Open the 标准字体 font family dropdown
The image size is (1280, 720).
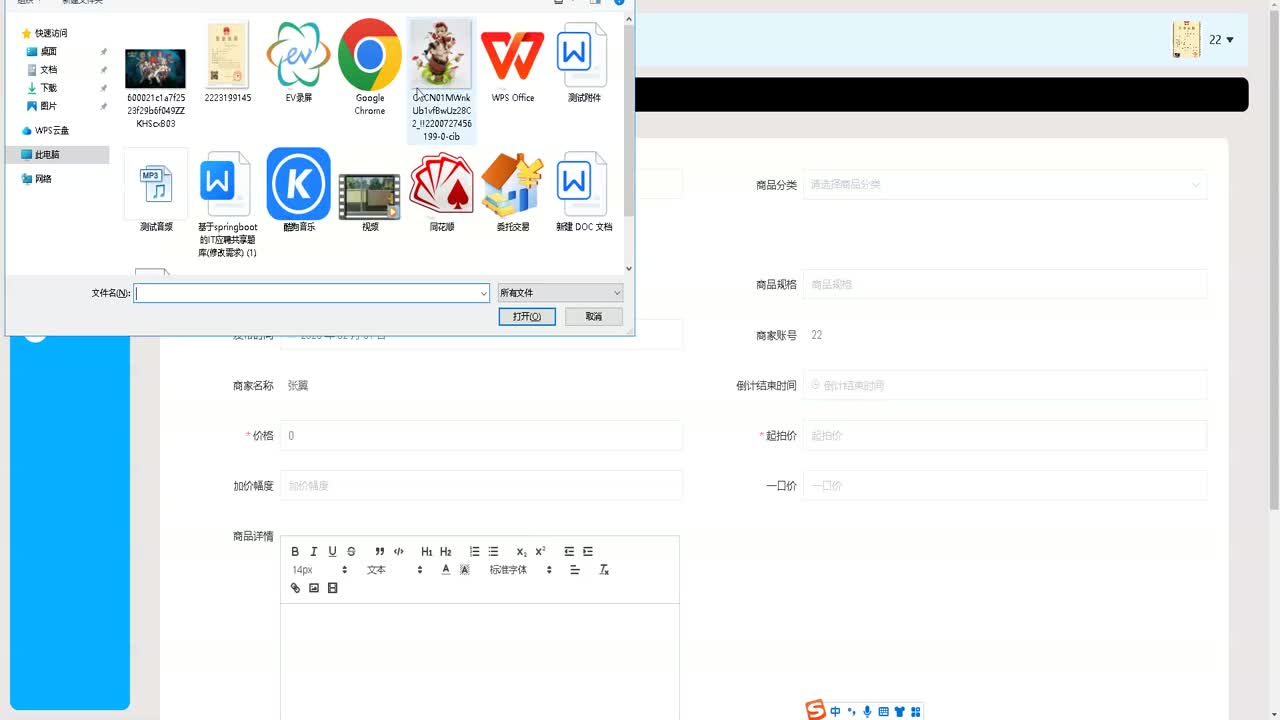click(520, 570)
